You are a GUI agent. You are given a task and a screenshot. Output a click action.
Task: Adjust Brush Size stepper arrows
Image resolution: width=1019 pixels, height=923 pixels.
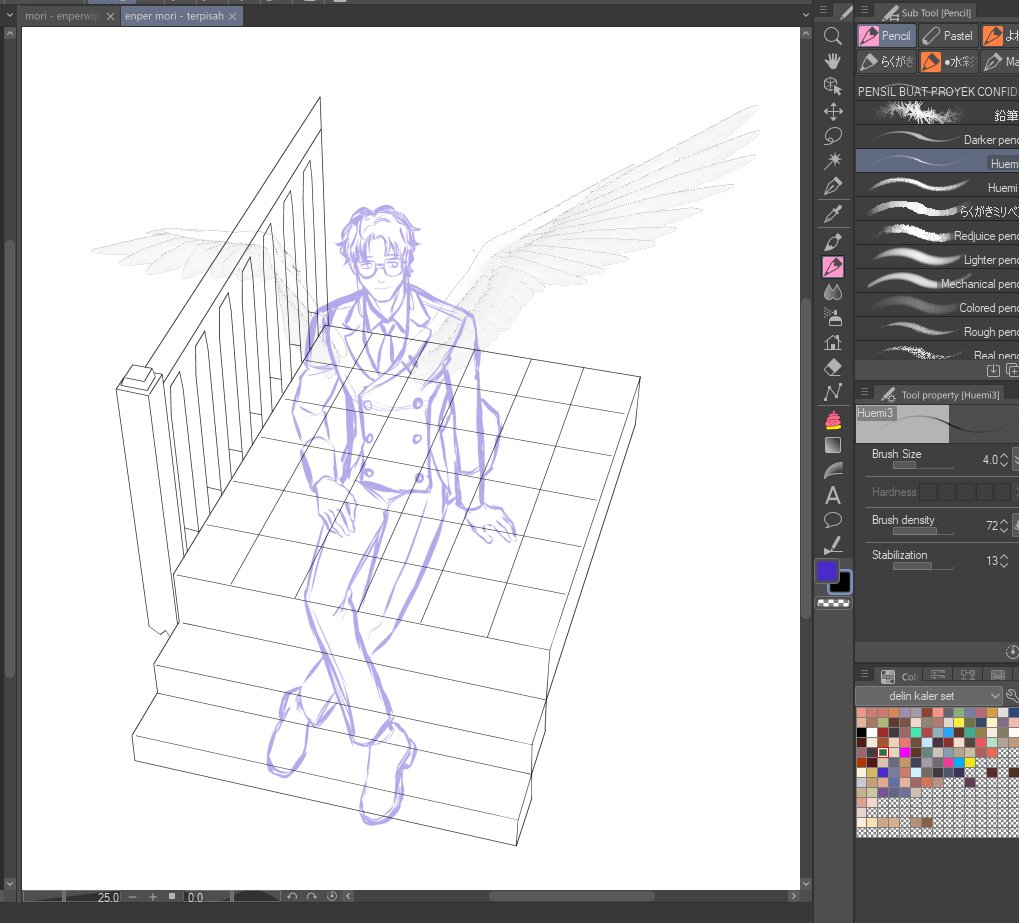1004,460
